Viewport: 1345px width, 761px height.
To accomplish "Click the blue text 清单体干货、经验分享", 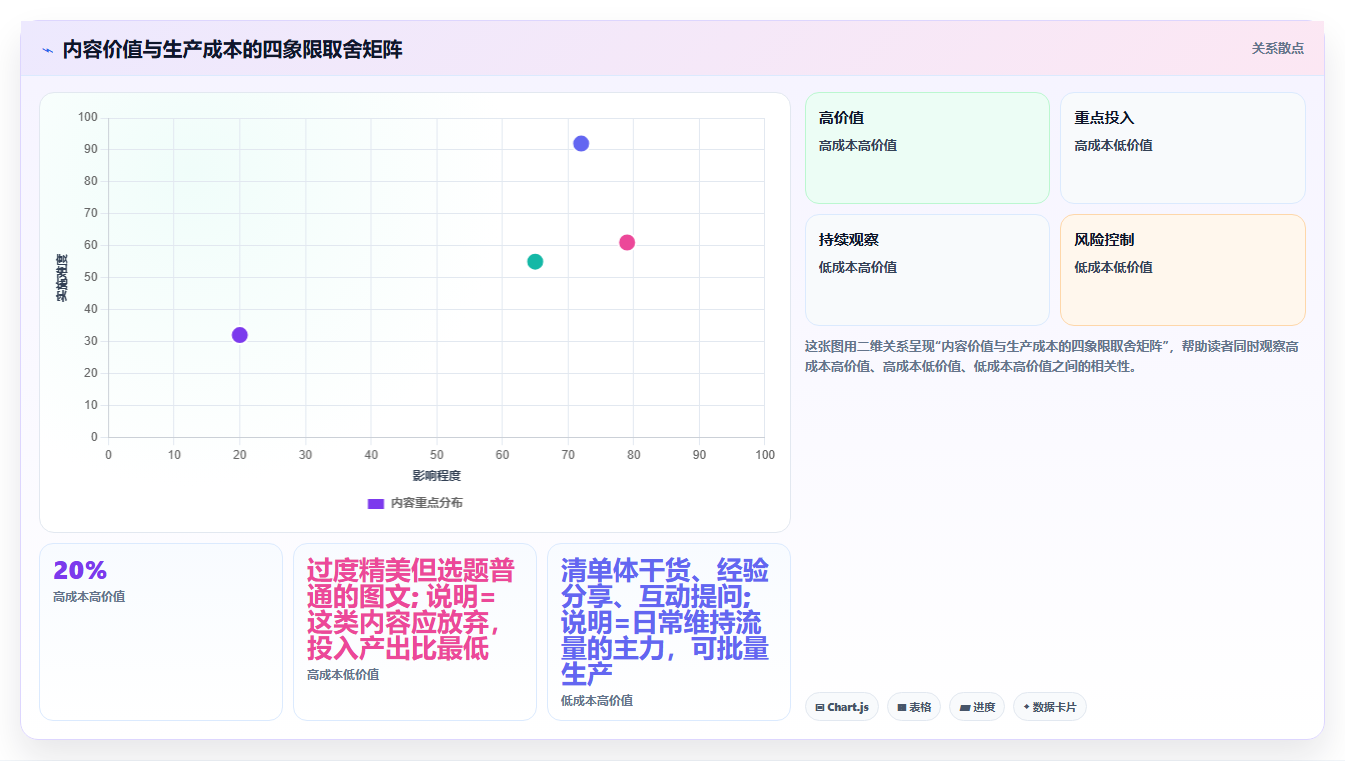I will pos(665,584).
